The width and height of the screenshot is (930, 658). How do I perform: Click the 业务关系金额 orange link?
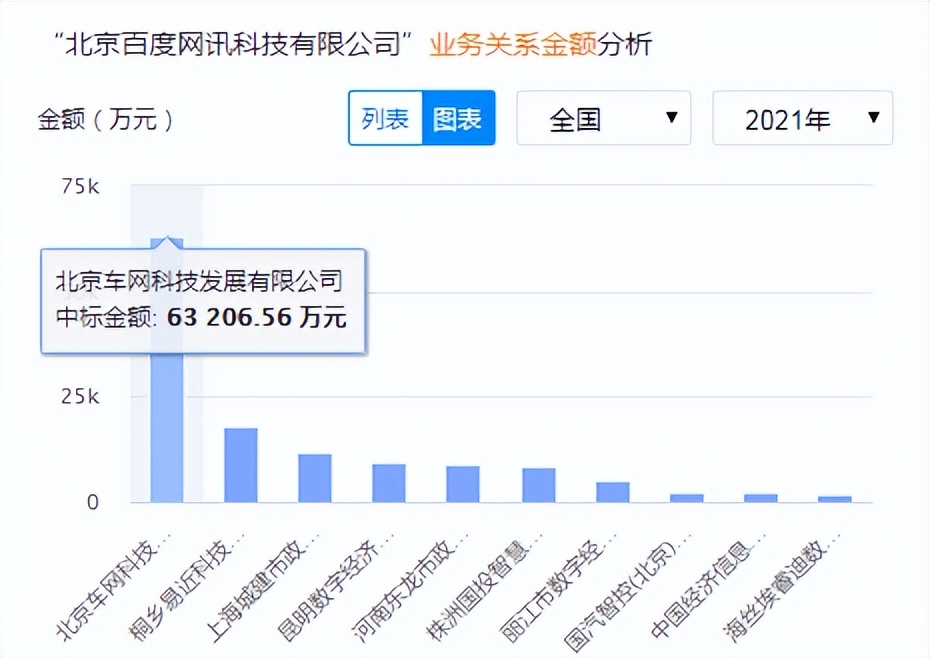click(511, 44)
